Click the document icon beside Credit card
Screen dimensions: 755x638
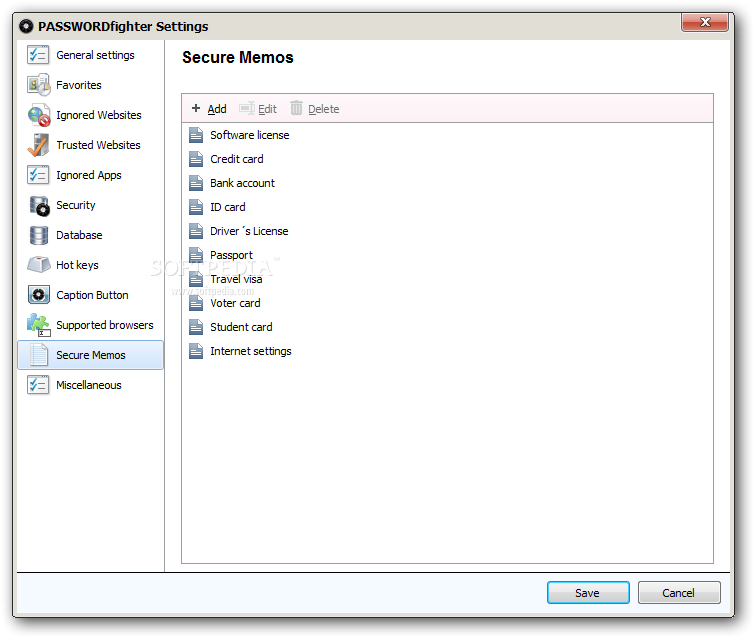196,159
